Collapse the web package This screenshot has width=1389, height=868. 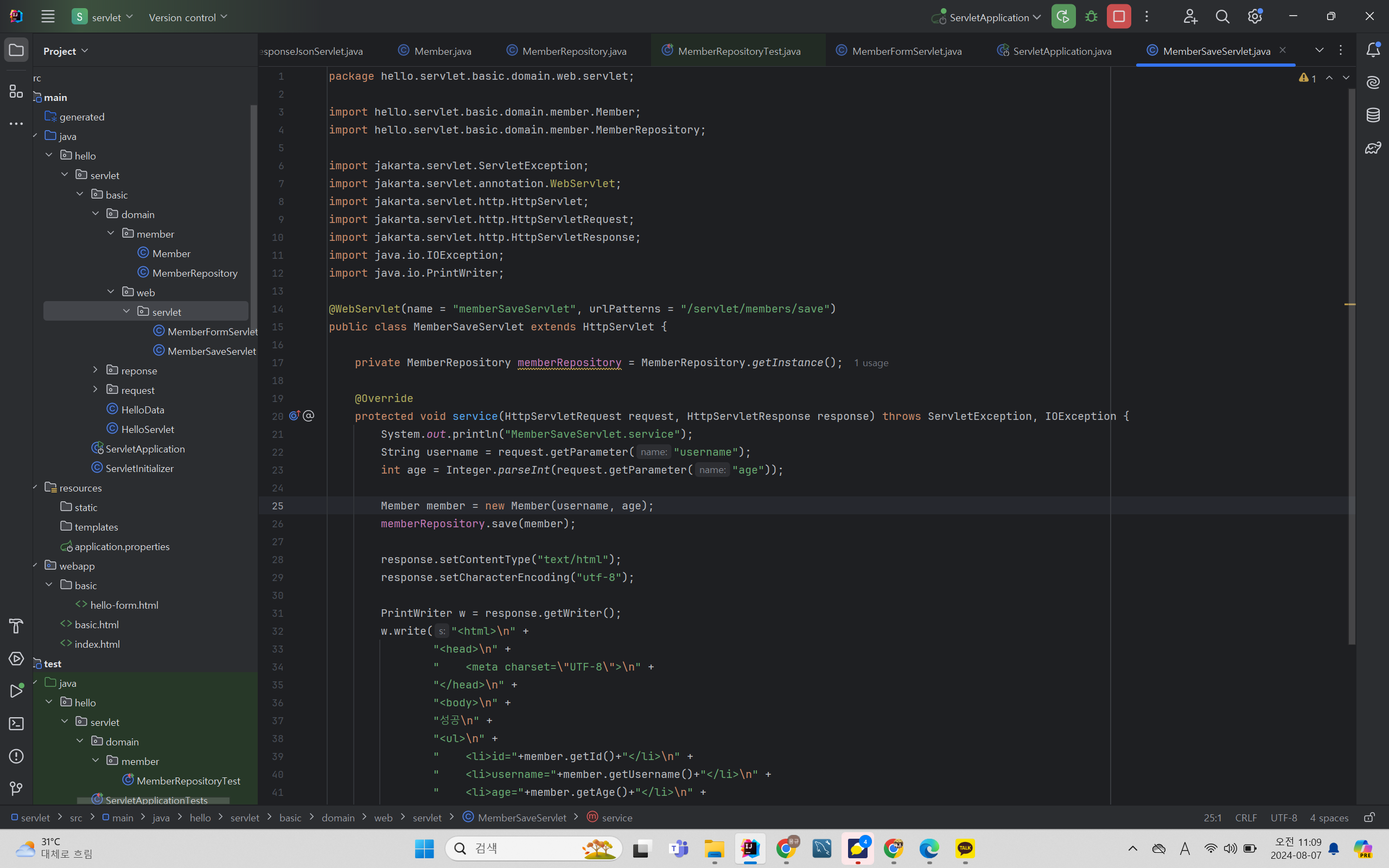tap(111, 292)
